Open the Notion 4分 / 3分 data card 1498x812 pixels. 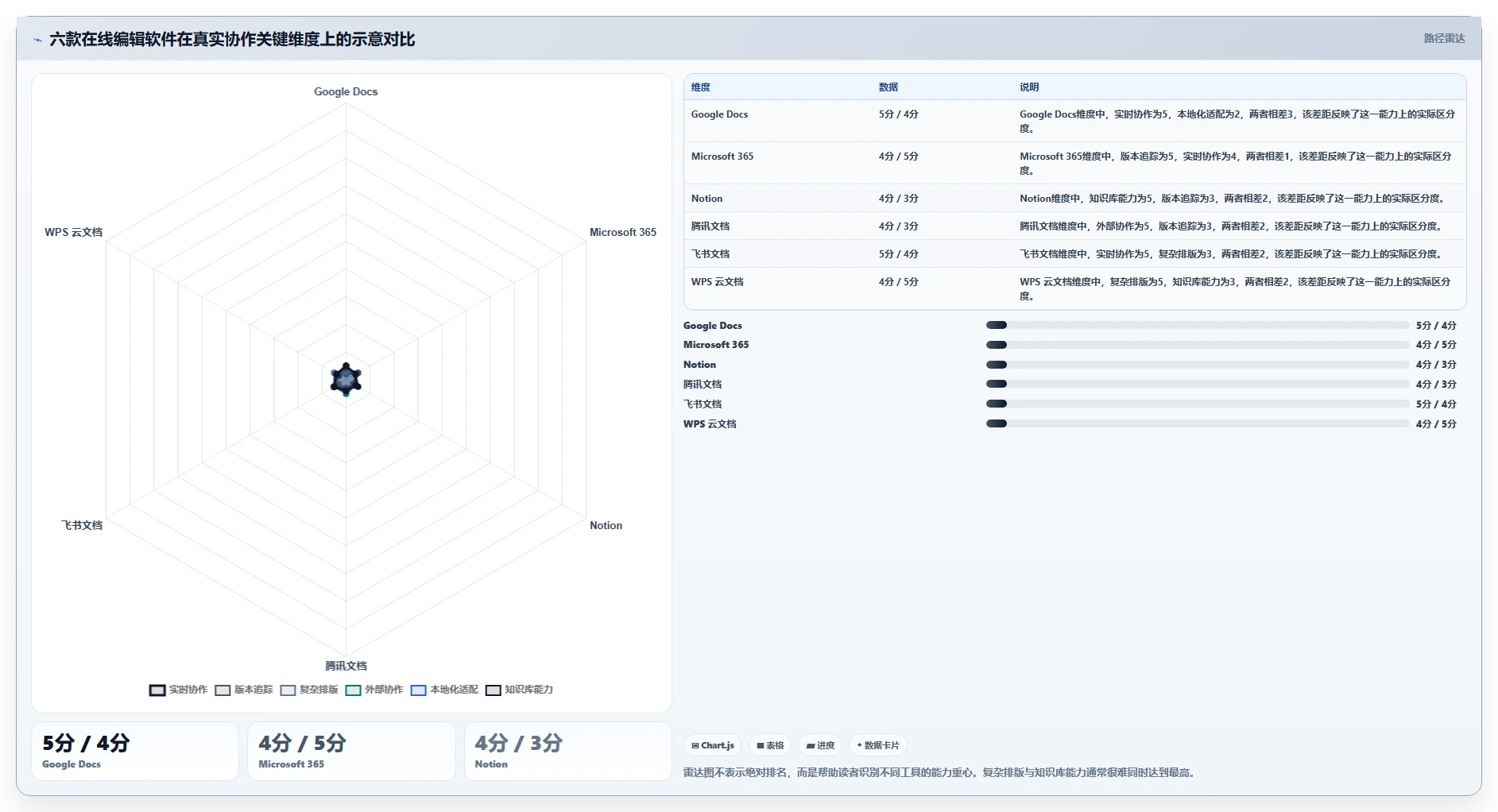point(567,751)
